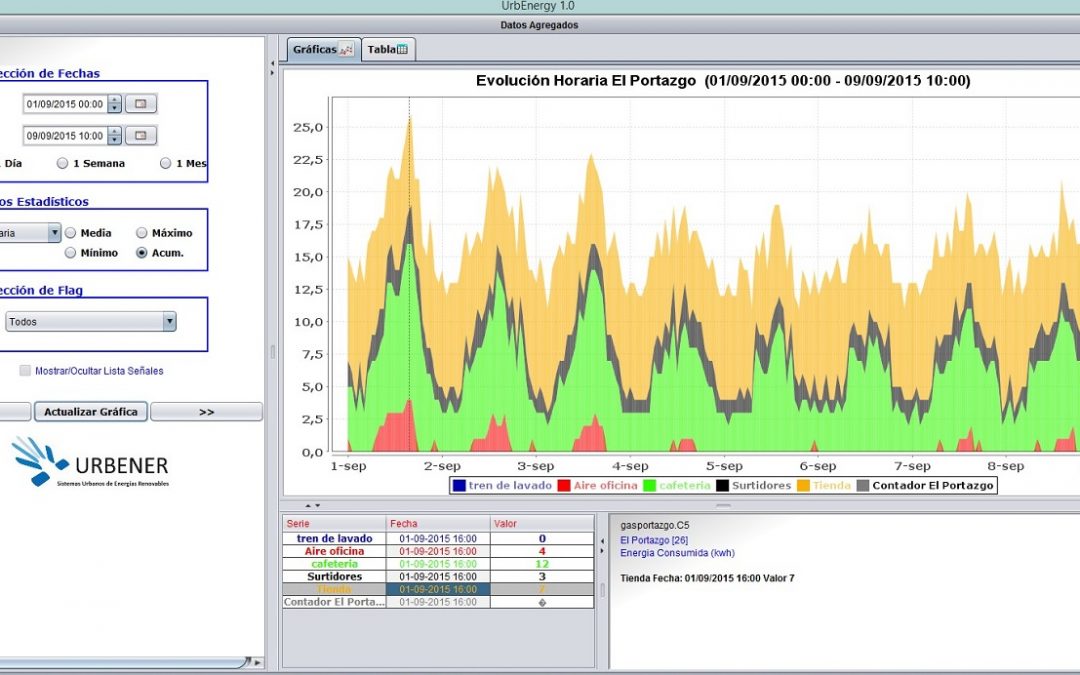Click the chart icon on Gráficas tab
Image resolution: width=1080 pixels, height=675 pixels.
pos(346,50)
